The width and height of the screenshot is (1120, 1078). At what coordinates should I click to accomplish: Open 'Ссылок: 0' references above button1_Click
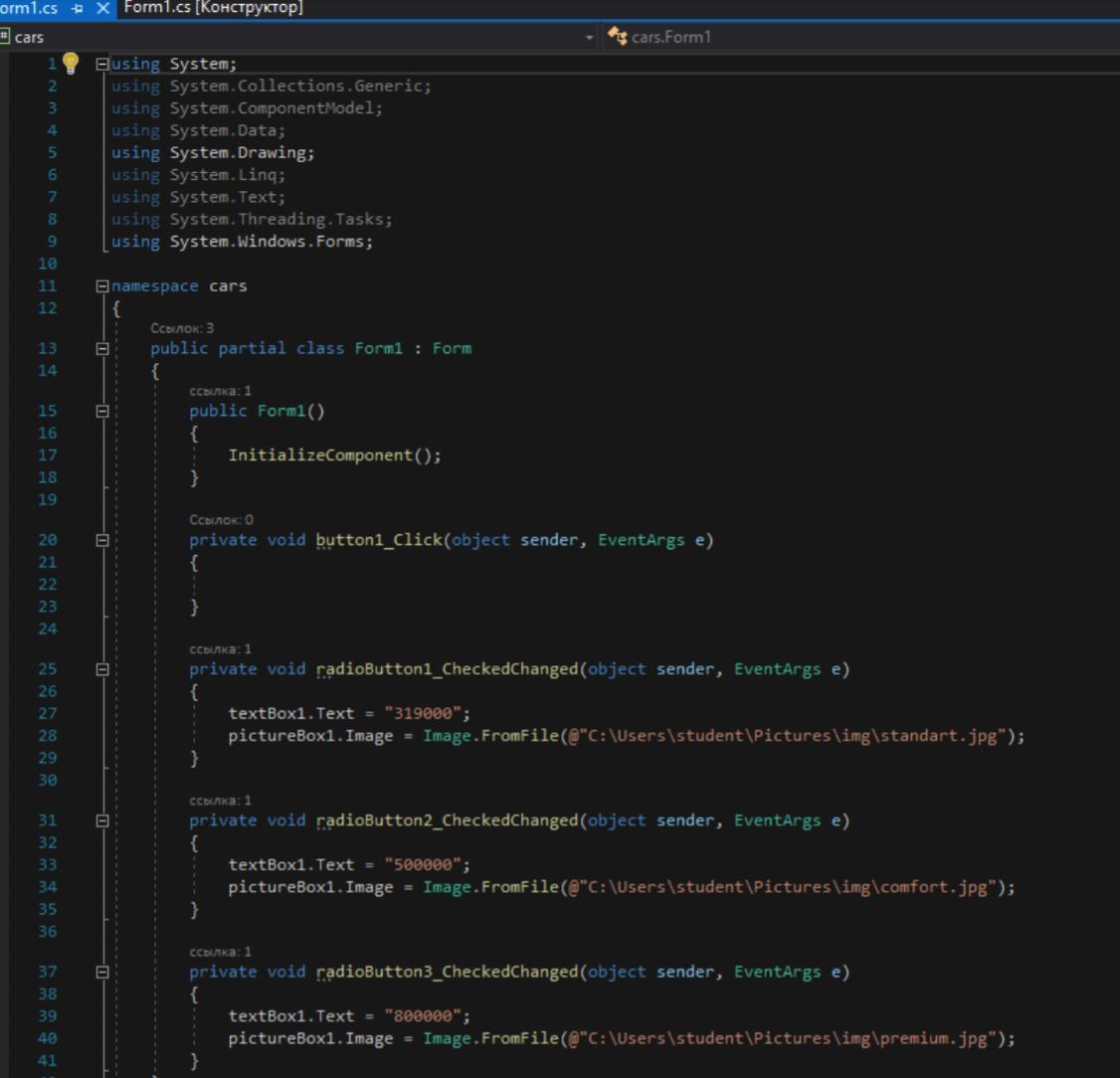221,520
